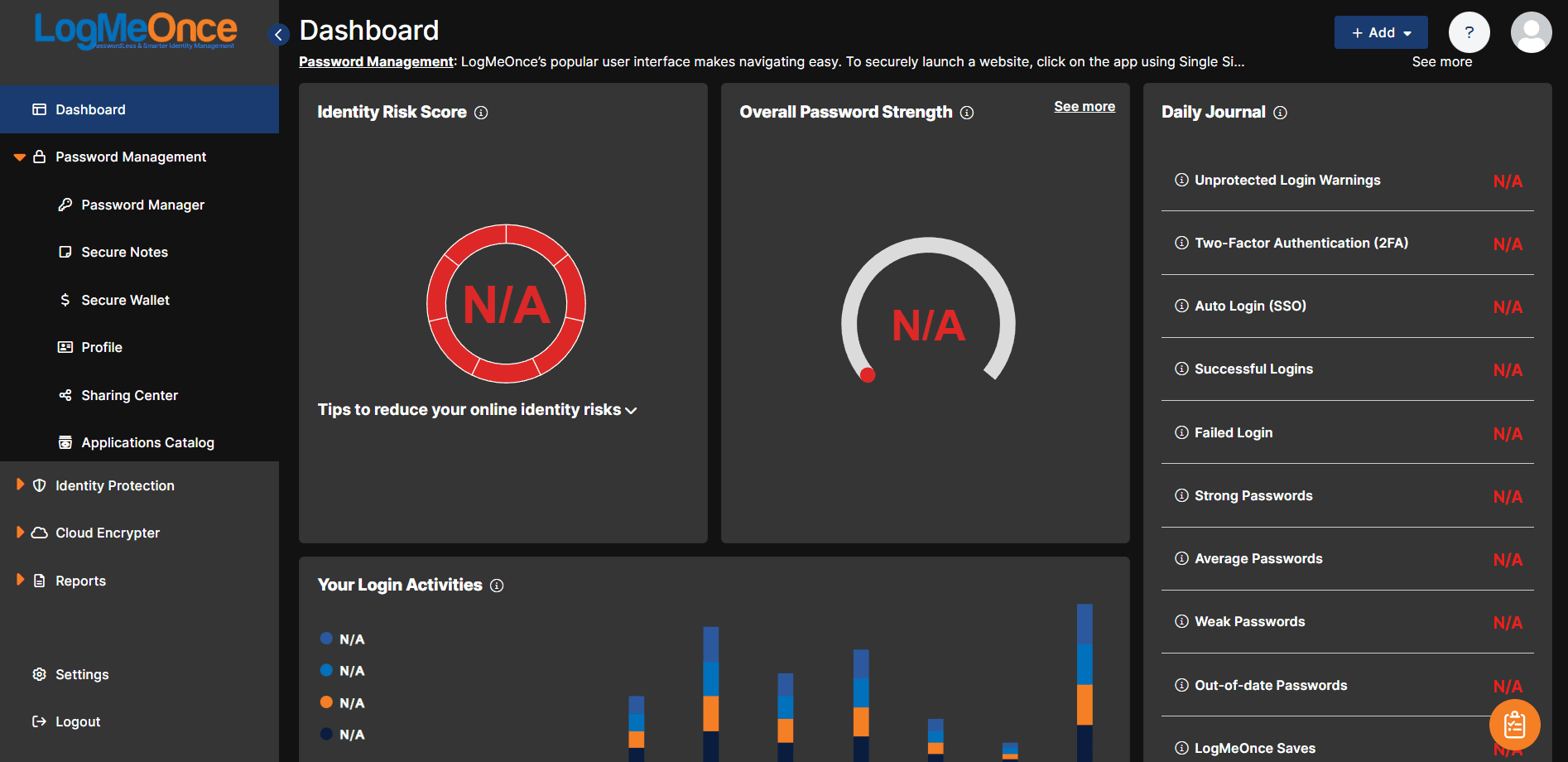
Task: Click the Identity Risk Score info icon
Action: pyautogui.click(x=481, y=113)
